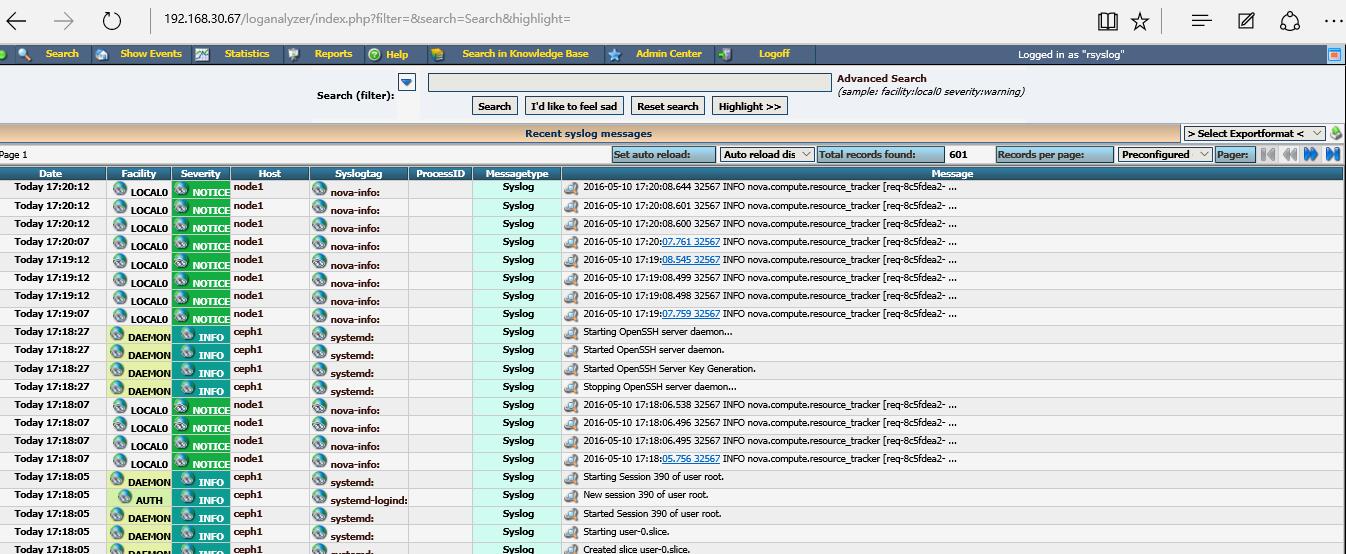The height and width of the screenshot is (554, 1346).
Task: Click the house icon beside Show Events
Action: pyautogui.click(x=102, y=55)
